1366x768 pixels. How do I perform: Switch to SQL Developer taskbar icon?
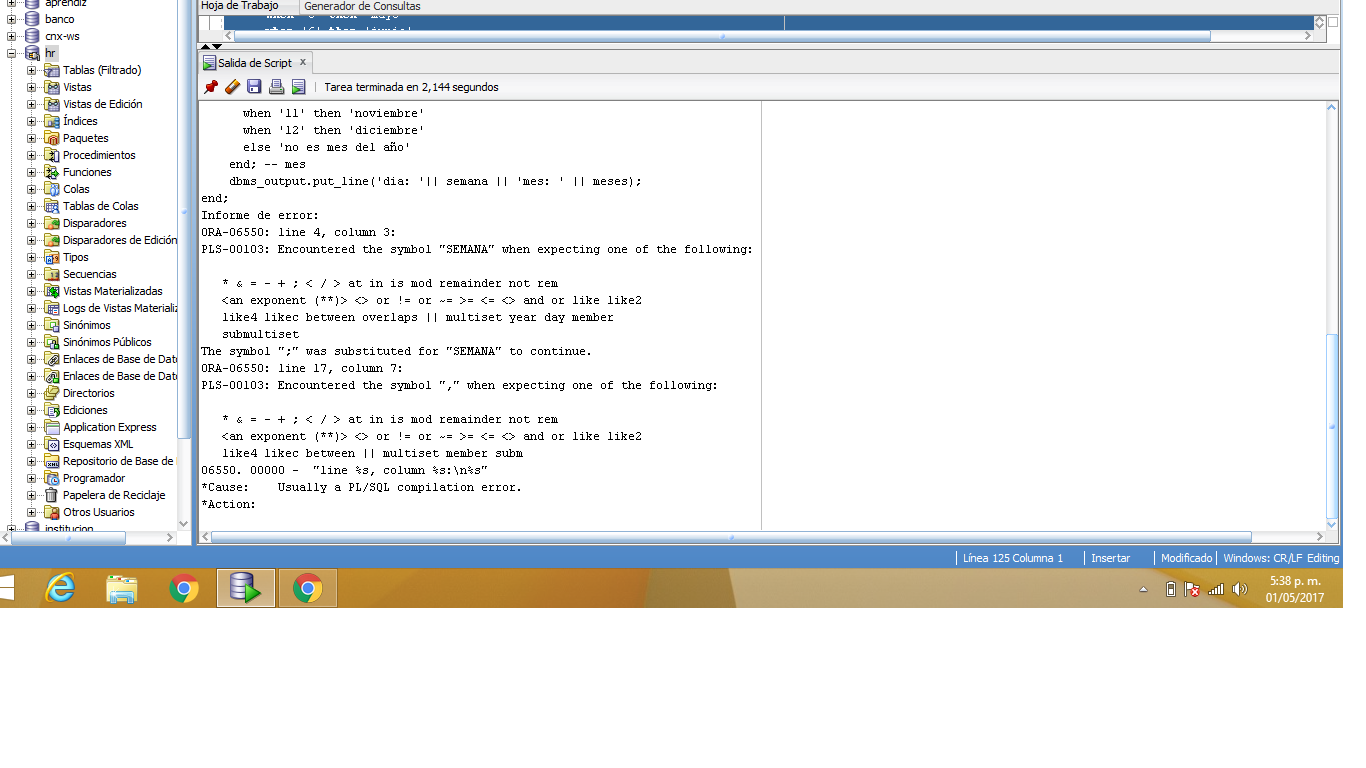tap(246, 588)
